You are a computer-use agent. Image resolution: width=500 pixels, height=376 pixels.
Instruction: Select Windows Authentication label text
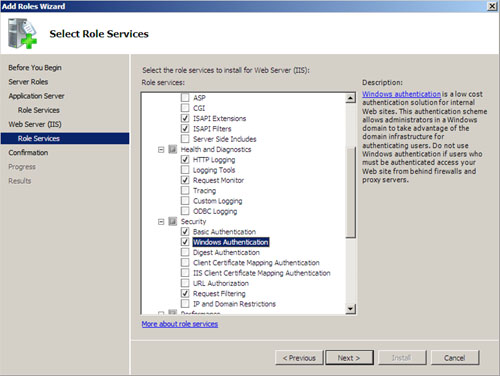tap(231, 242)
